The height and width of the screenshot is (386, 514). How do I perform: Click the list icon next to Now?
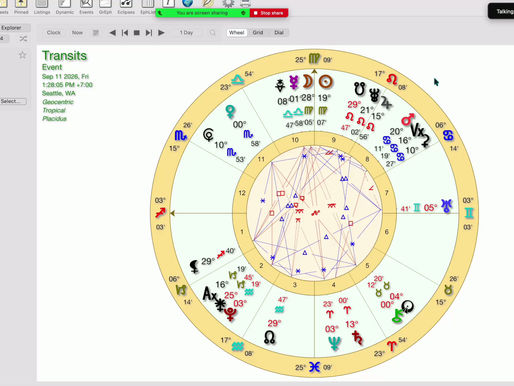tap(96, 33)
